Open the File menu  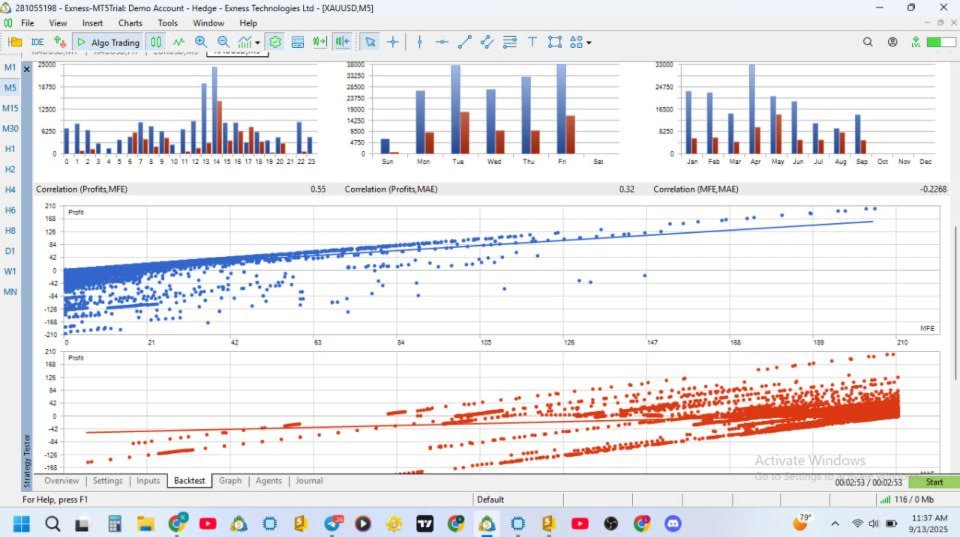click(x=28, y=23)
